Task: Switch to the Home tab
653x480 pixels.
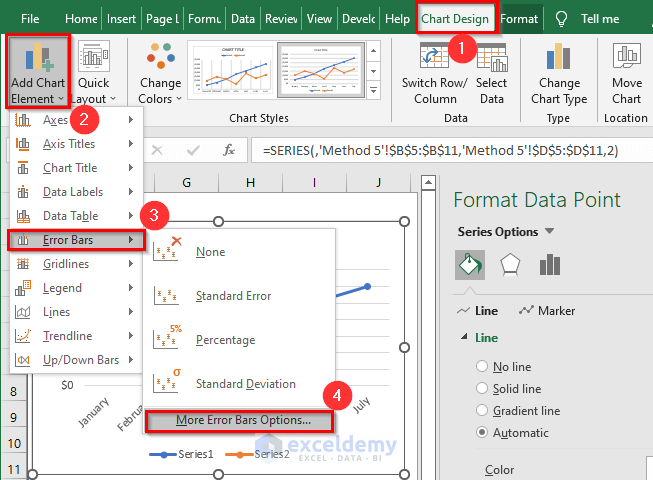Action: (x=81, y=19)
